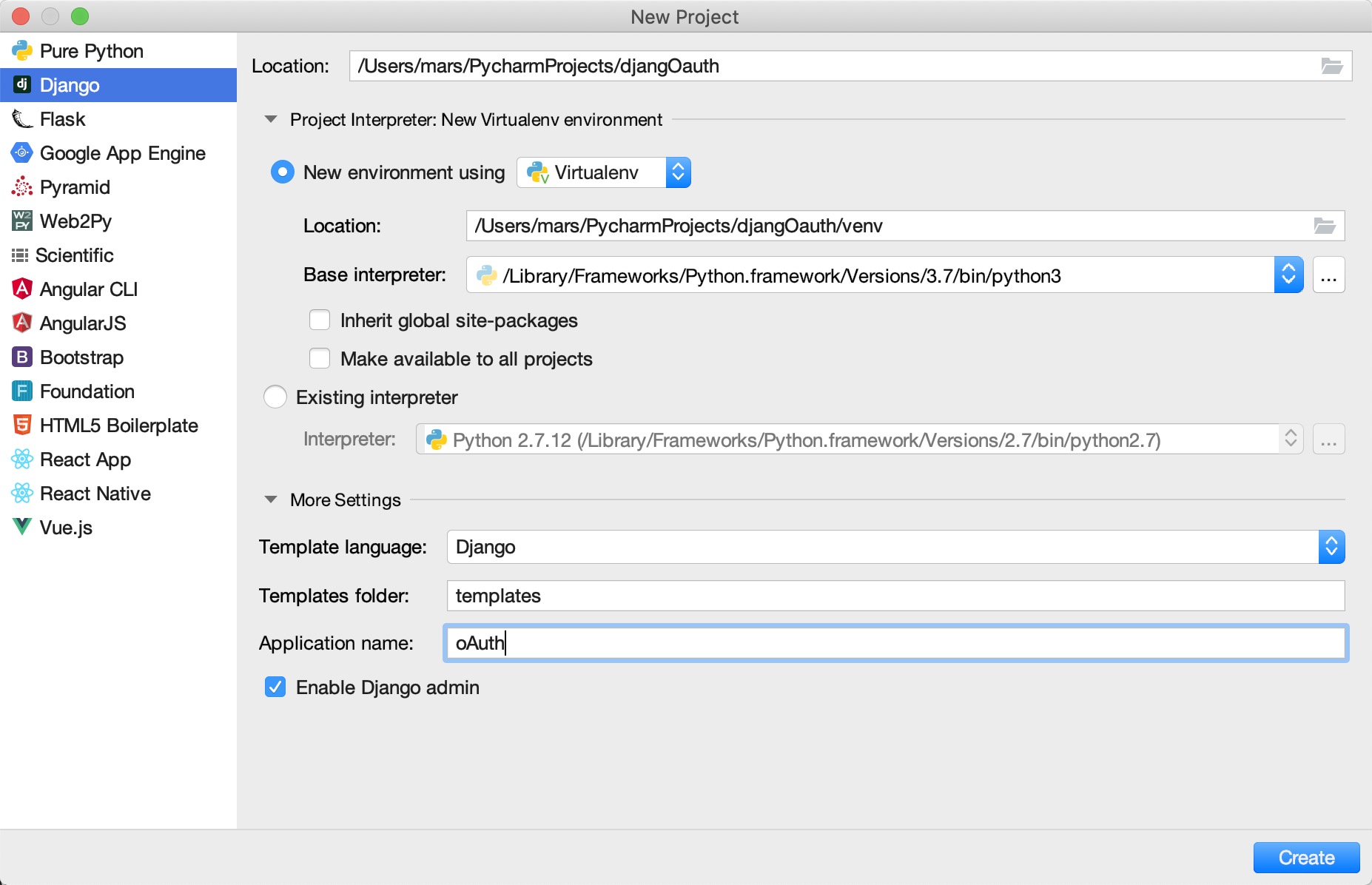Click the React Native atom icon
Image resolution: width=1372 pixels, height=885 pixels.
[22, 494]
